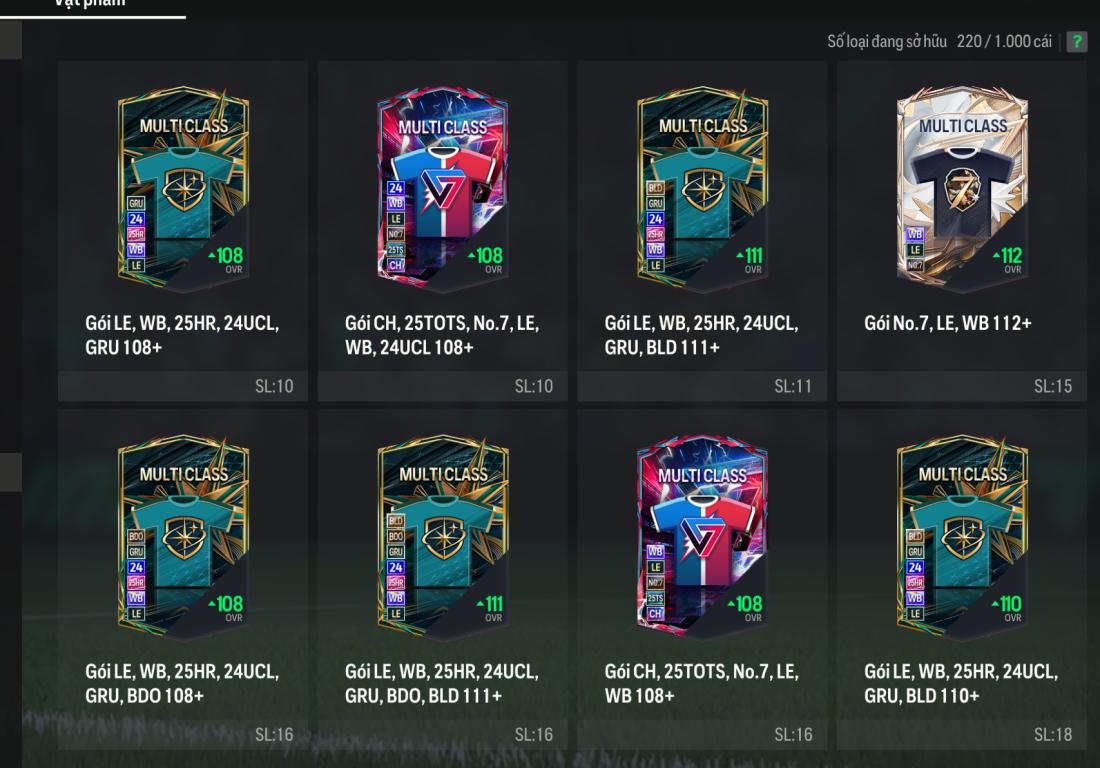
Task: Click the 112 OVR rating on the white pack
Action: [1008, 260]
